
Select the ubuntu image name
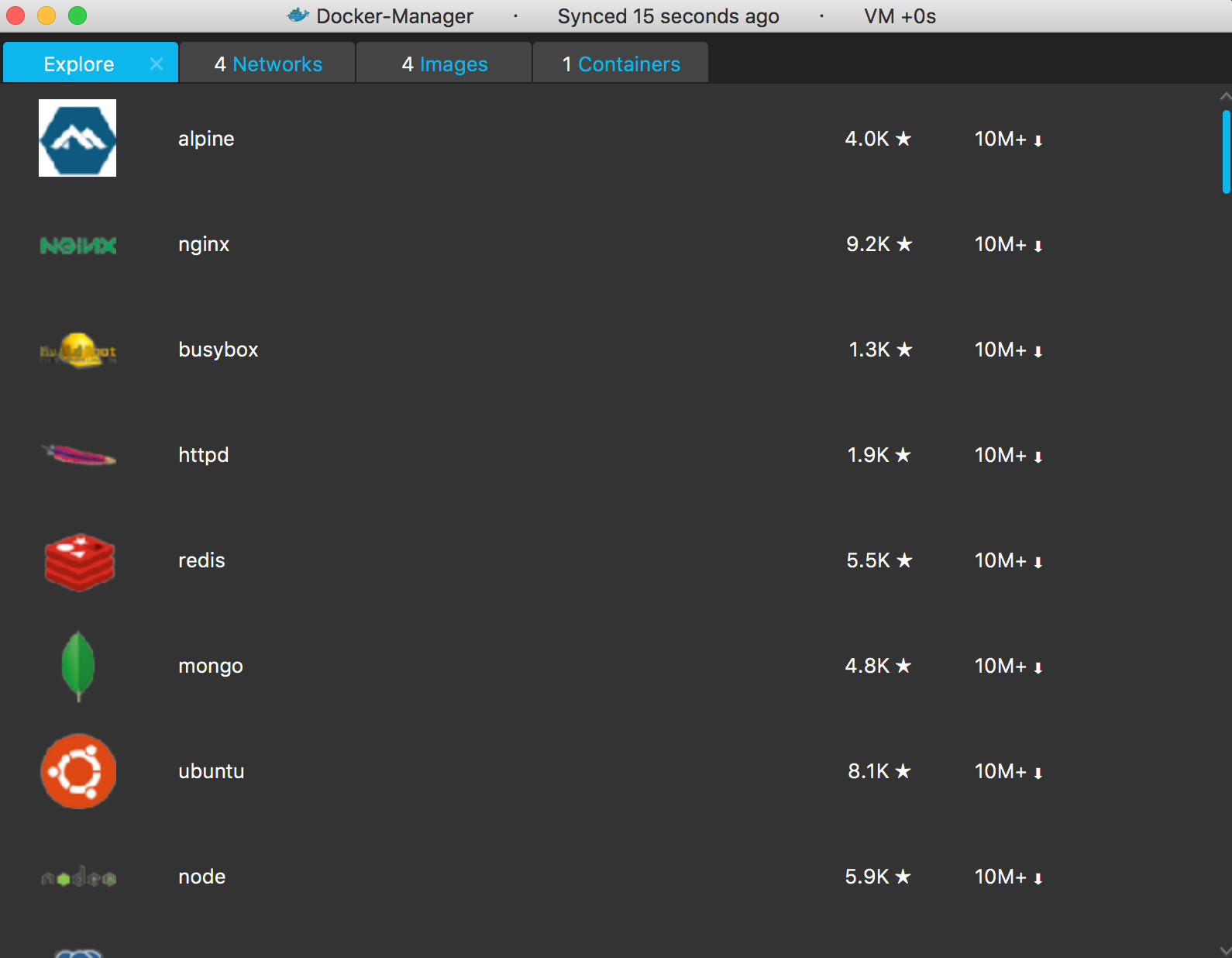[x=212, y=771]
